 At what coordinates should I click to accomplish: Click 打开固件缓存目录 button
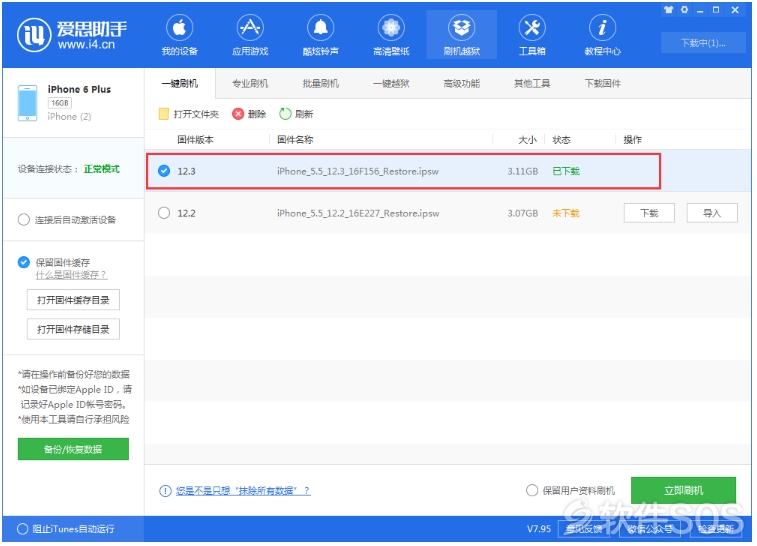pyautogui.click(x=73, y=300)
